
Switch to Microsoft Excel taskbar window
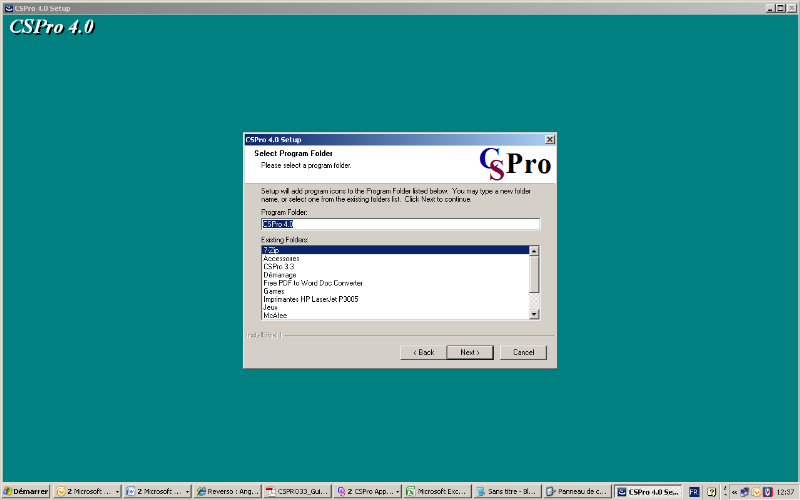(437, 491)
